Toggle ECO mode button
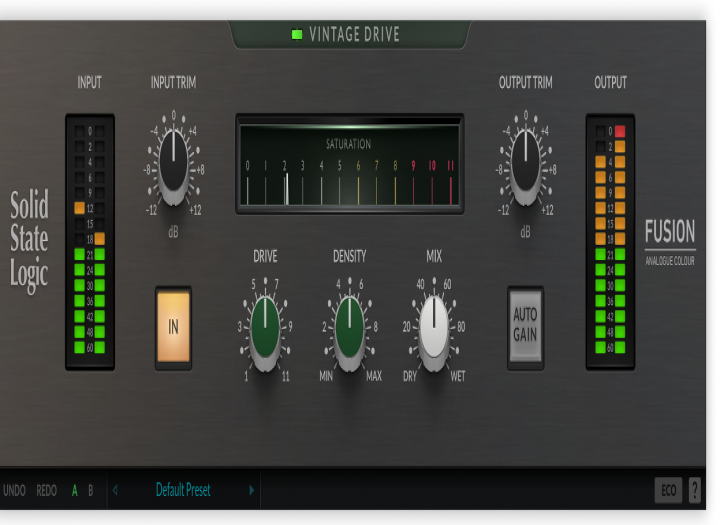The image size is (720, 525). coord(668,491)
